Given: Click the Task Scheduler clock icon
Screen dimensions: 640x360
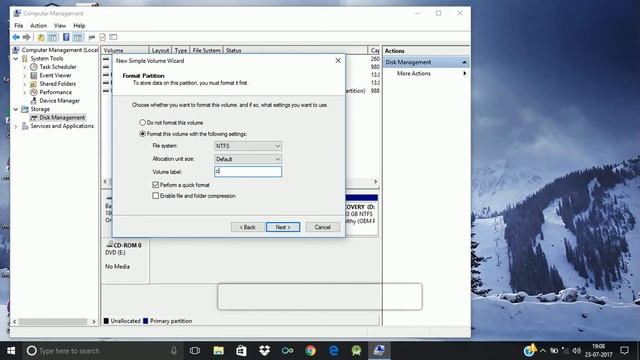Looking at the screenshot, I should 34,67.
